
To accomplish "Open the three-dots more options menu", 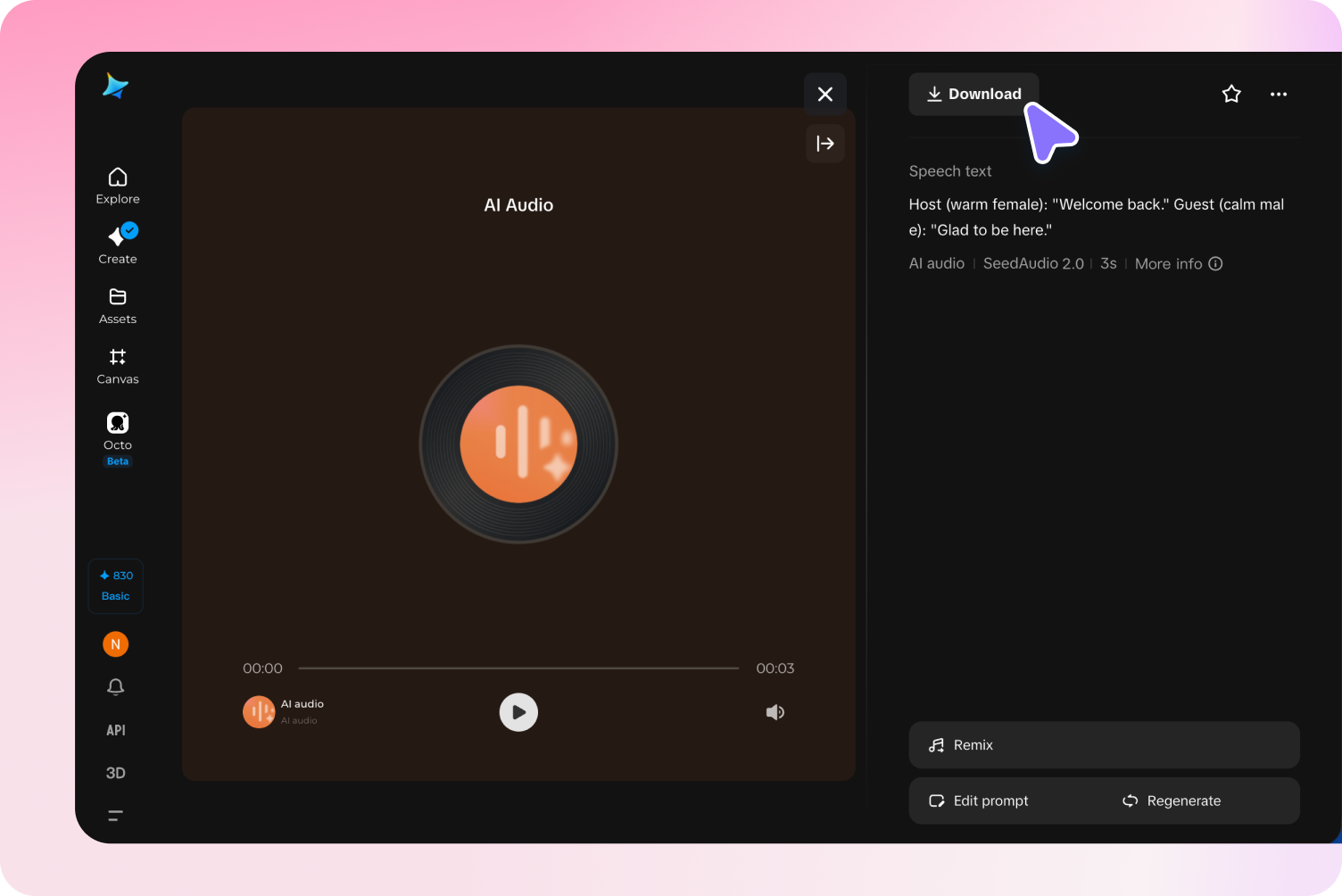I will 1279,94.
